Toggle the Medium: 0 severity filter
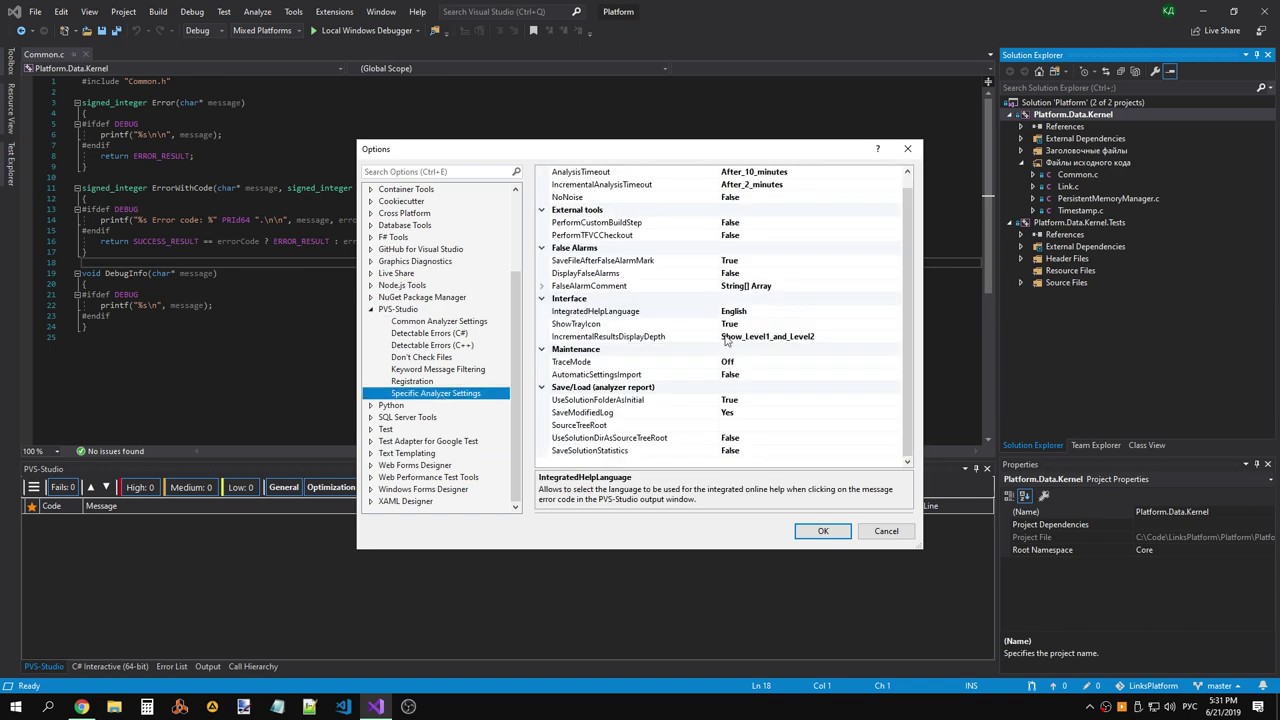 [x=190, y=487]
